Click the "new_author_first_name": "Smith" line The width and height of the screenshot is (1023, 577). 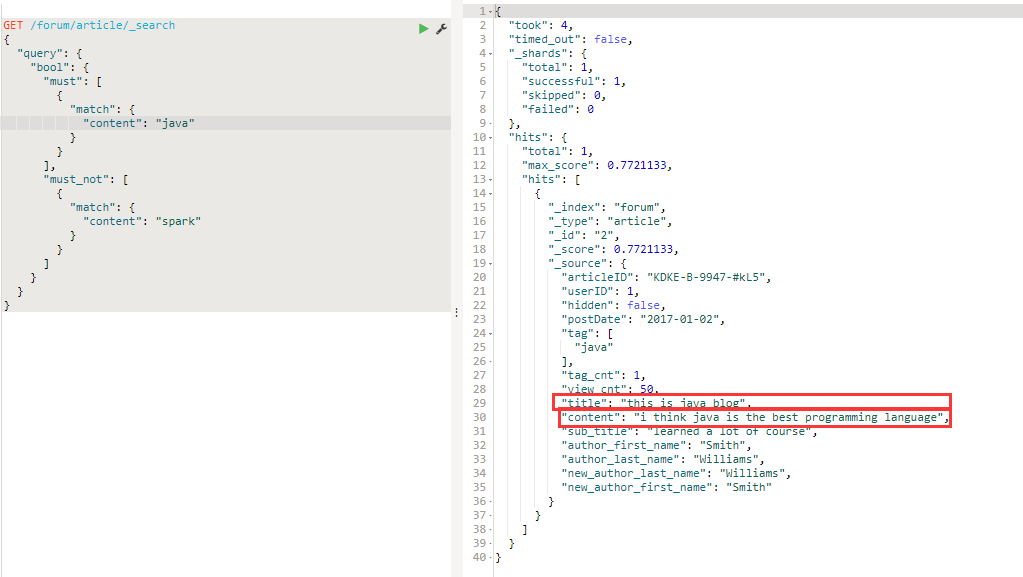click(x=666, y=488)
